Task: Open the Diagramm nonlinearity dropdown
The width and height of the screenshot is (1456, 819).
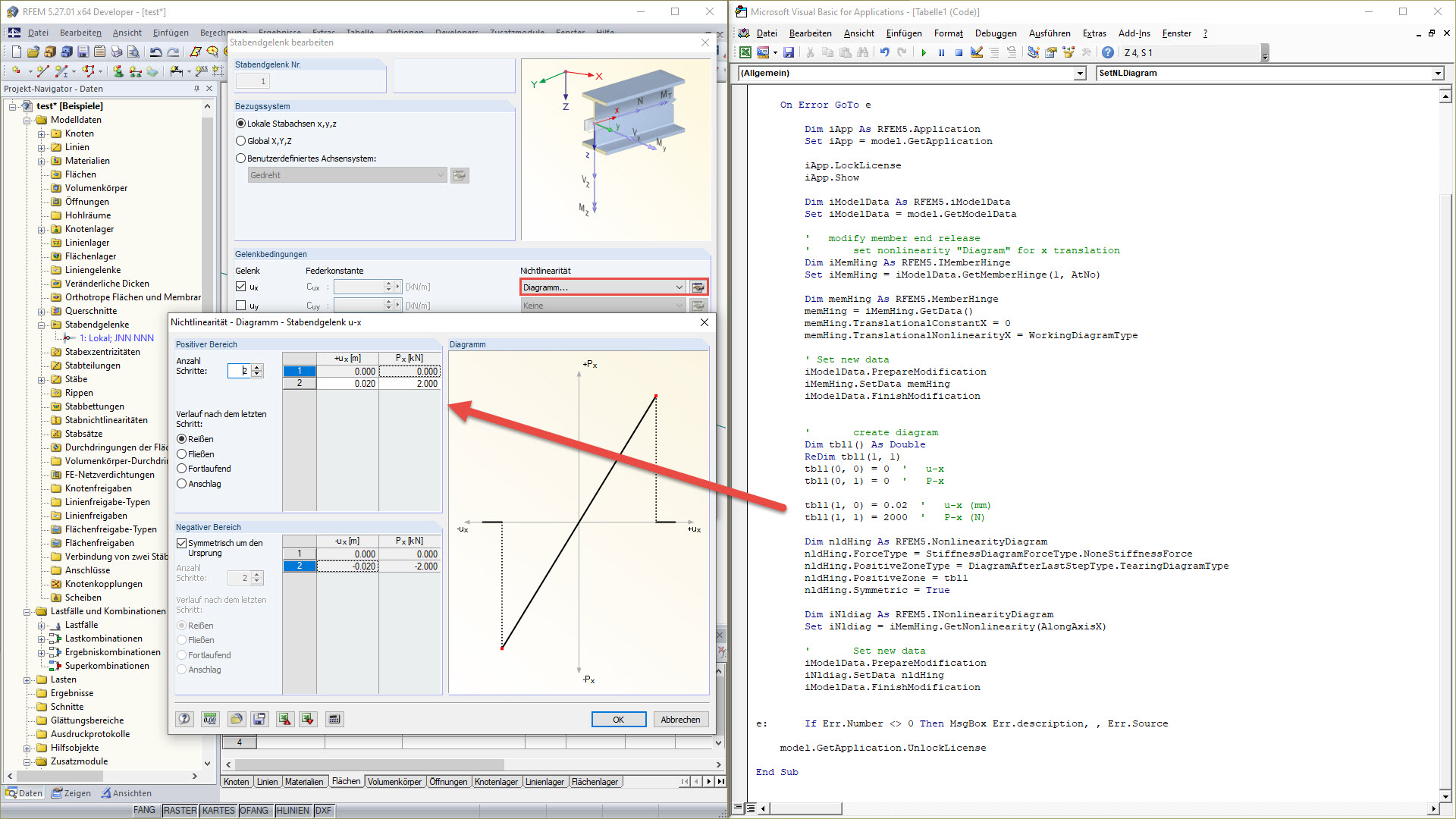Action: [x=679, y=287]
